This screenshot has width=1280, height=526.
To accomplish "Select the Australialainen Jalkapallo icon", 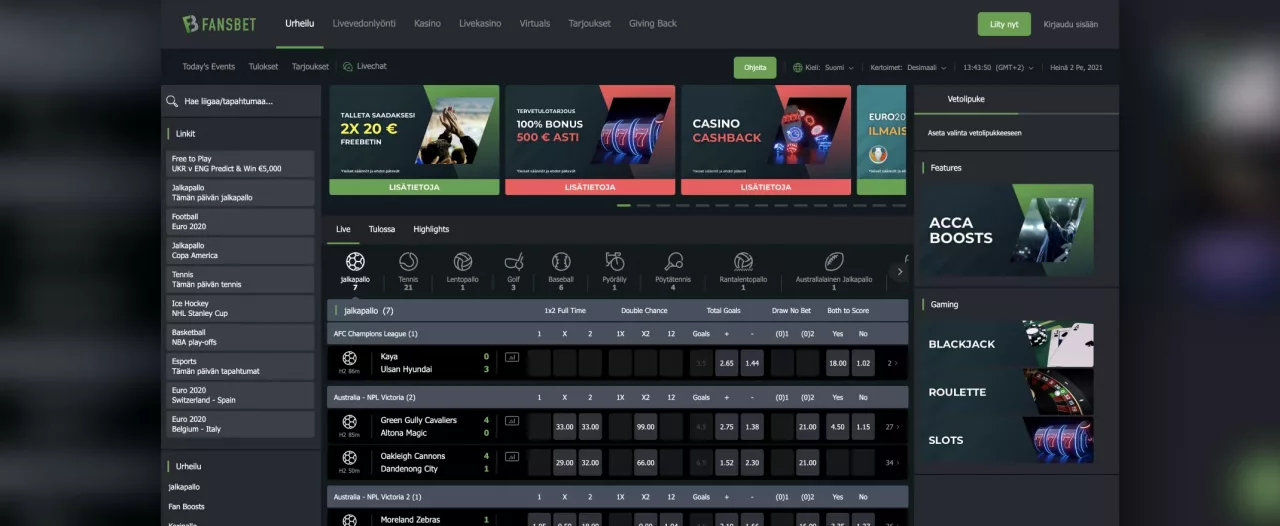I will [x=834, y=262].
